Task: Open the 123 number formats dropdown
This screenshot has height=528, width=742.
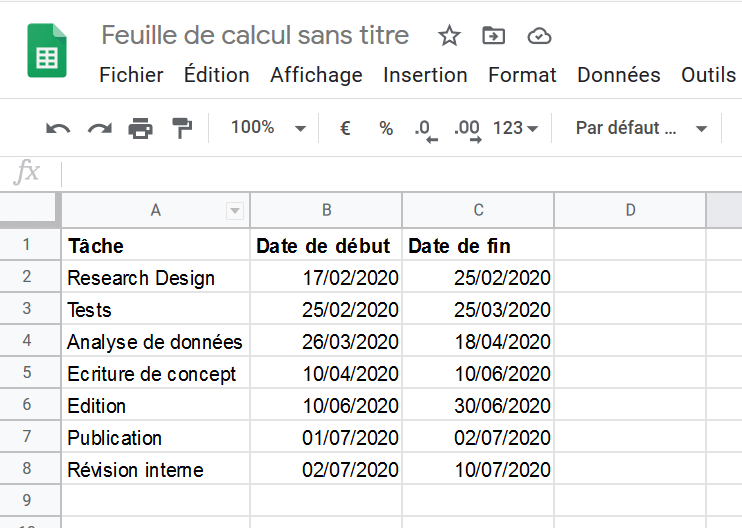Action: [x=515, y=128]
